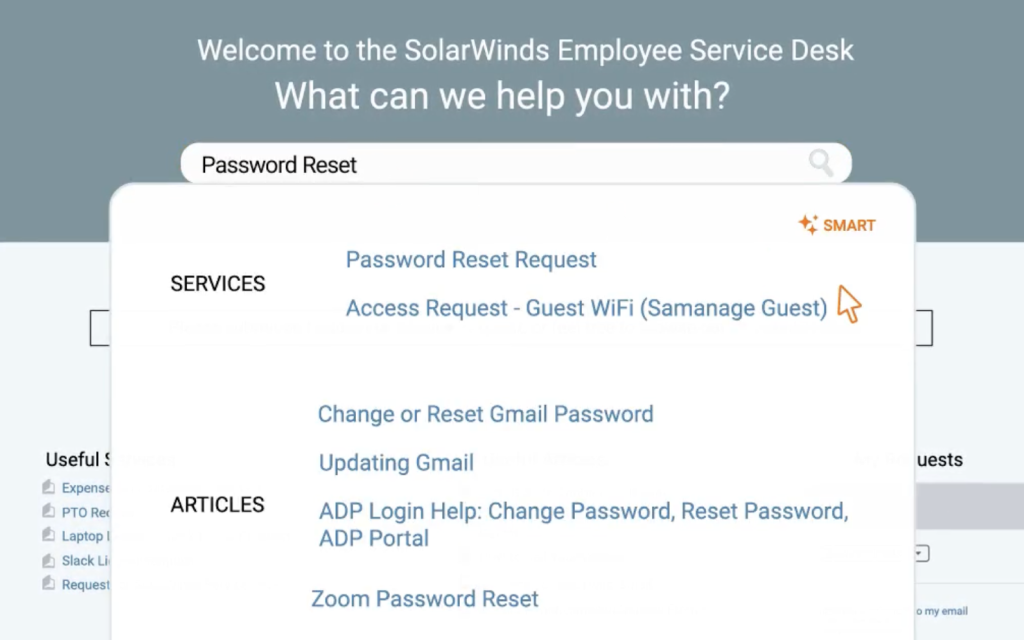Click the SMART sparkle icon

(x=808, y=225)
